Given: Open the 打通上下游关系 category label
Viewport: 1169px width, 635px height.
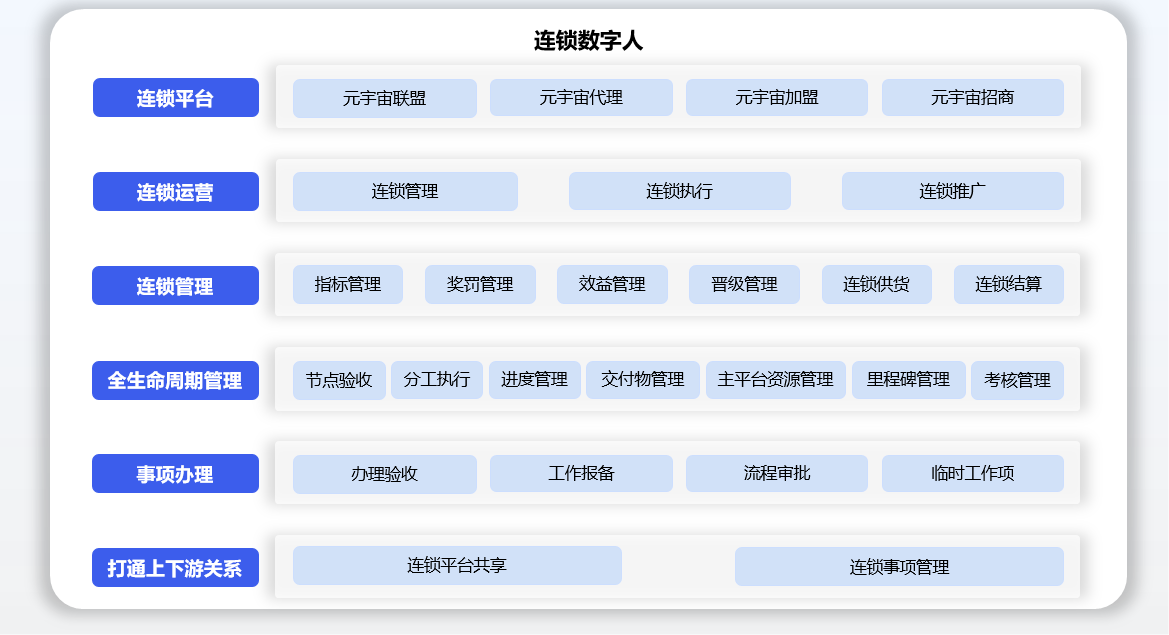Looking at the screenshot, I should tap(175, 568).
